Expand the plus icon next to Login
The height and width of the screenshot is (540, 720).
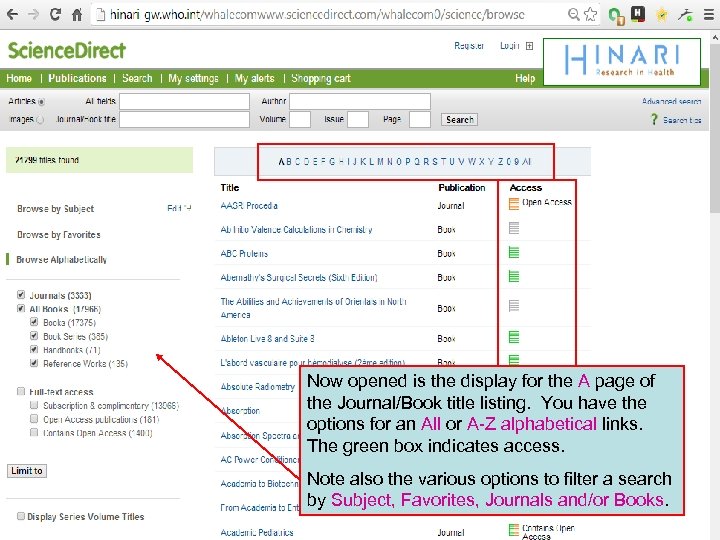click(529, 46)
